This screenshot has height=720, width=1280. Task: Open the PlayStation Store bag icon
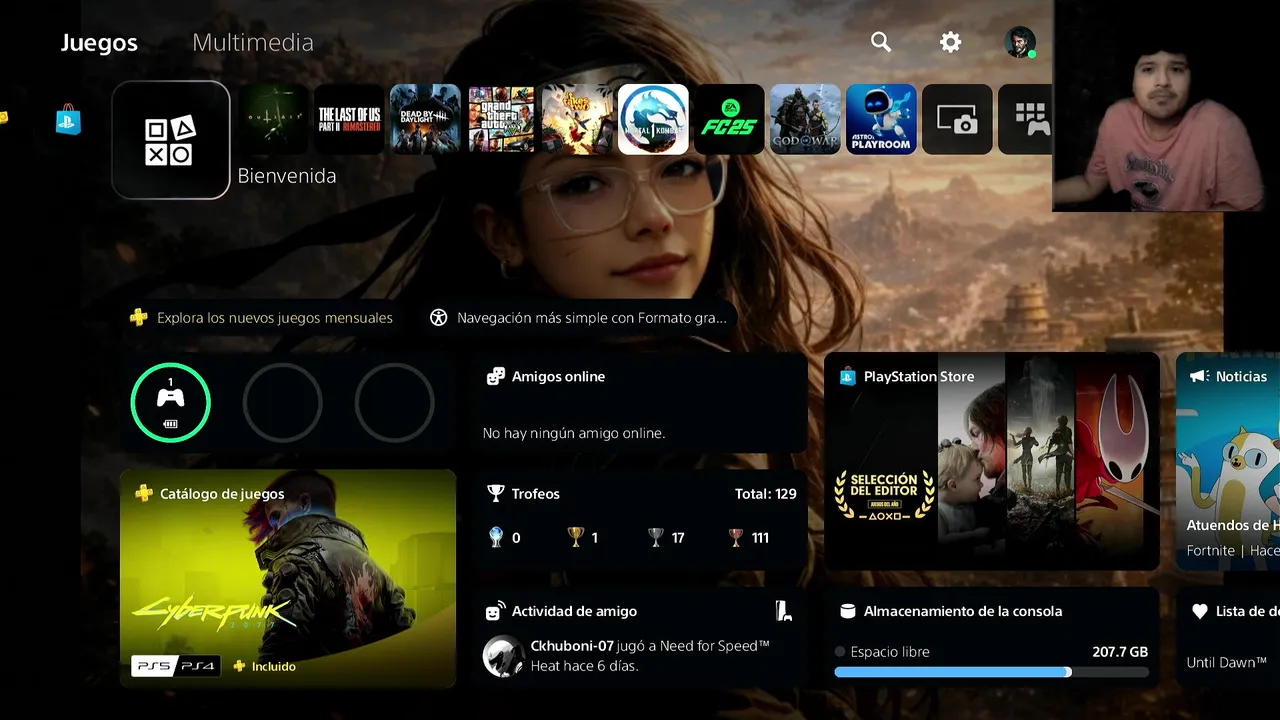pos(68,120)
